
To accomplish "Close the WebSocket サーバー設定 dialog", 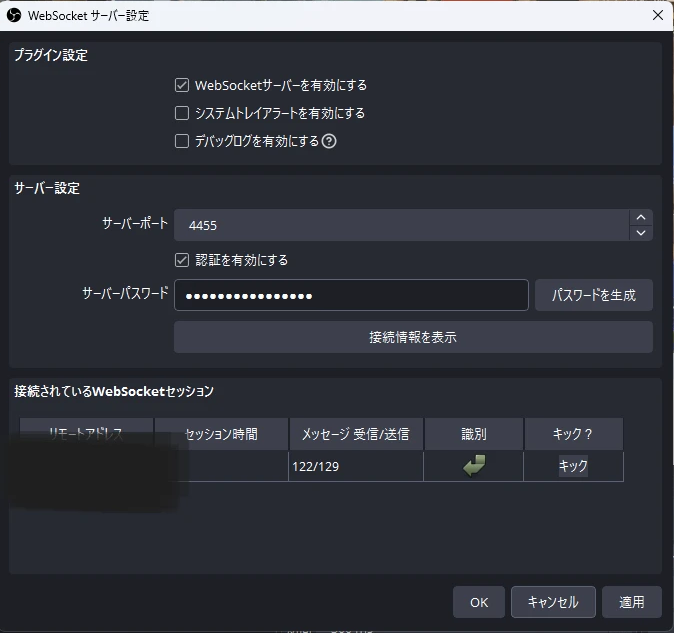I will click(x=658, y=15).
